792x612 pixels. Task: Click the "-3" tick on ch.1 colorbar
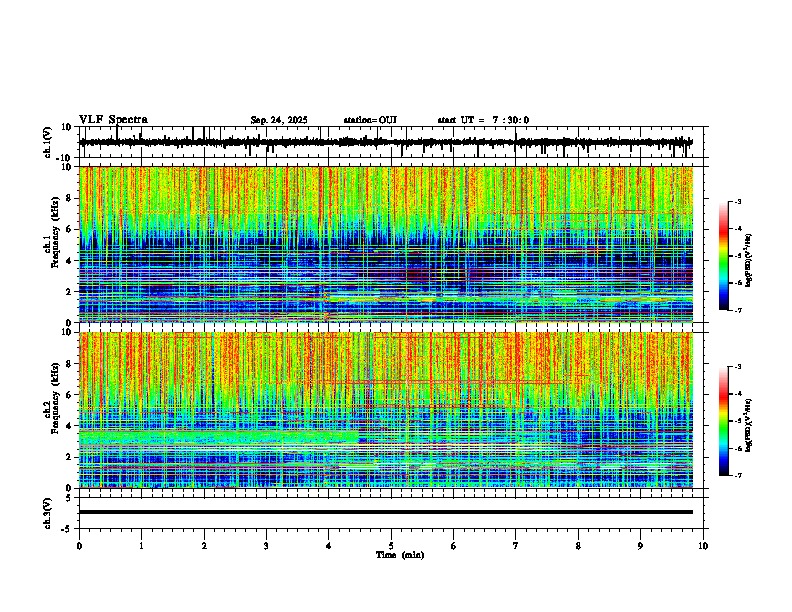738,202
